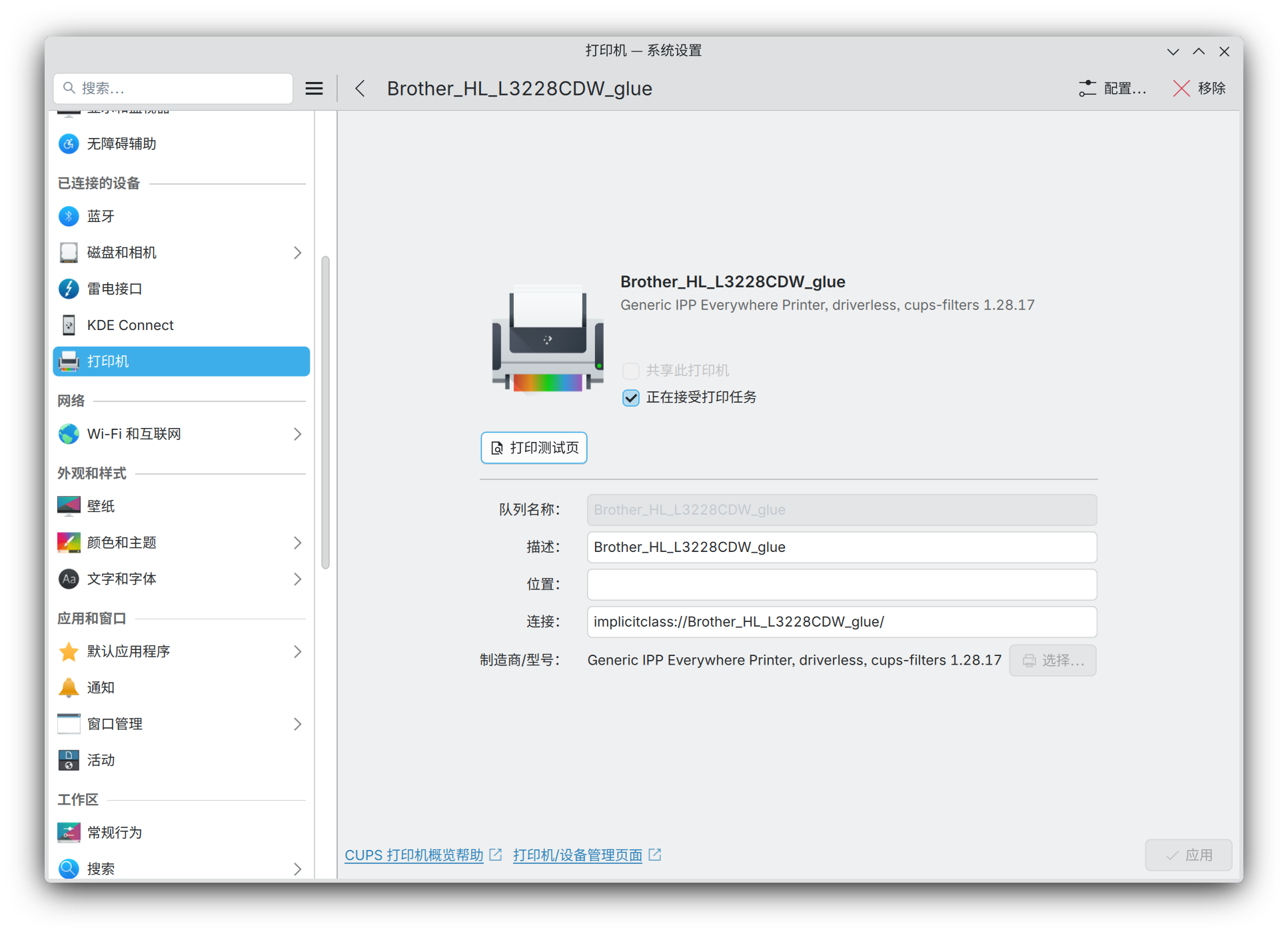Open 通知 settings page

pos(181,688)
